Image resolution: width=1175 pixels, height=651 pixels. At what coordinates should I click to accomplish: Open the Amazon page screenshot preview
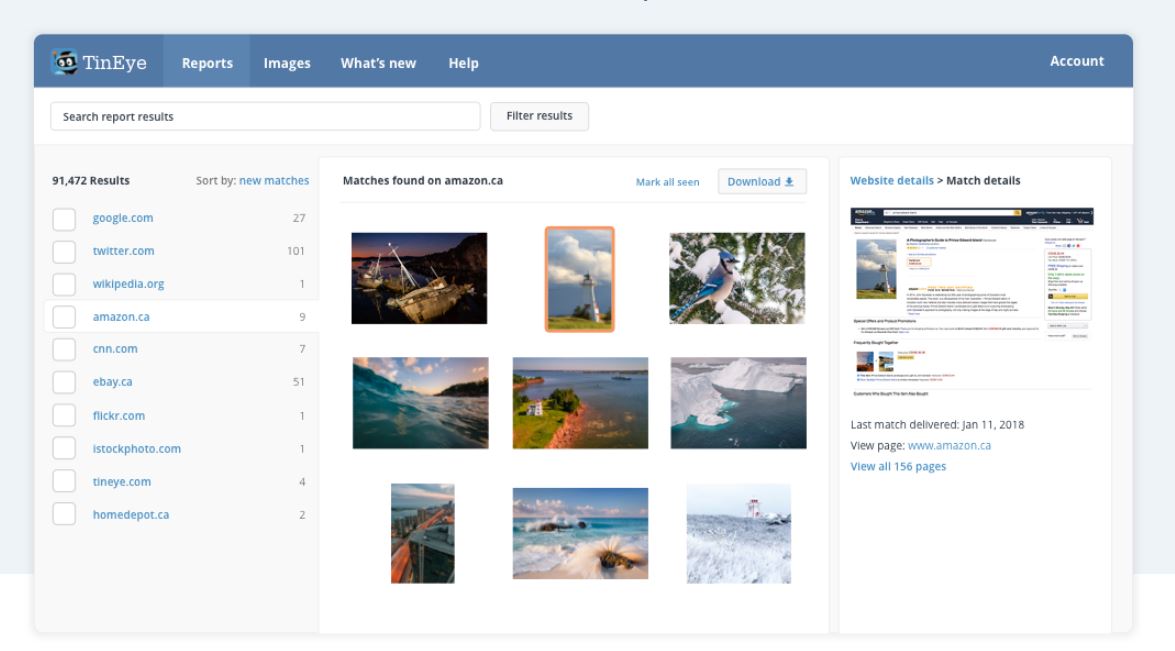972,302
